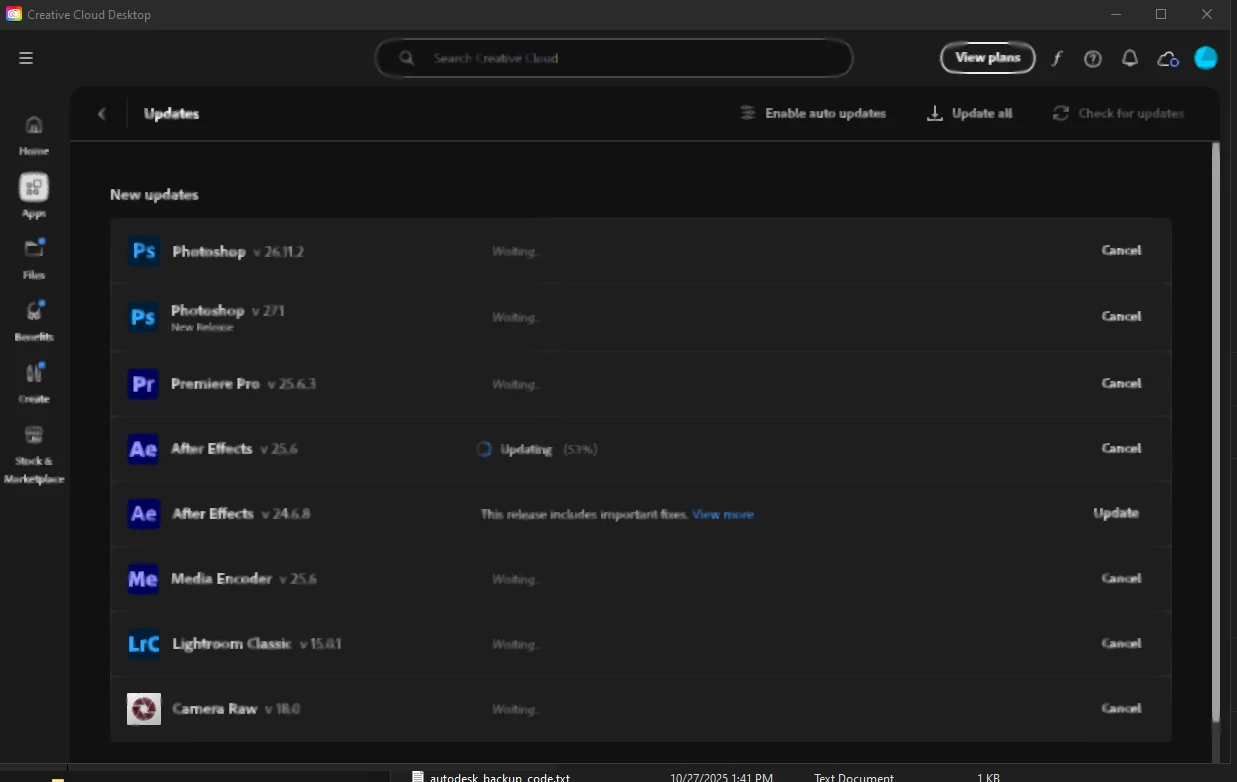
Task: Click Update all button
Action: [x=970, y=114]
